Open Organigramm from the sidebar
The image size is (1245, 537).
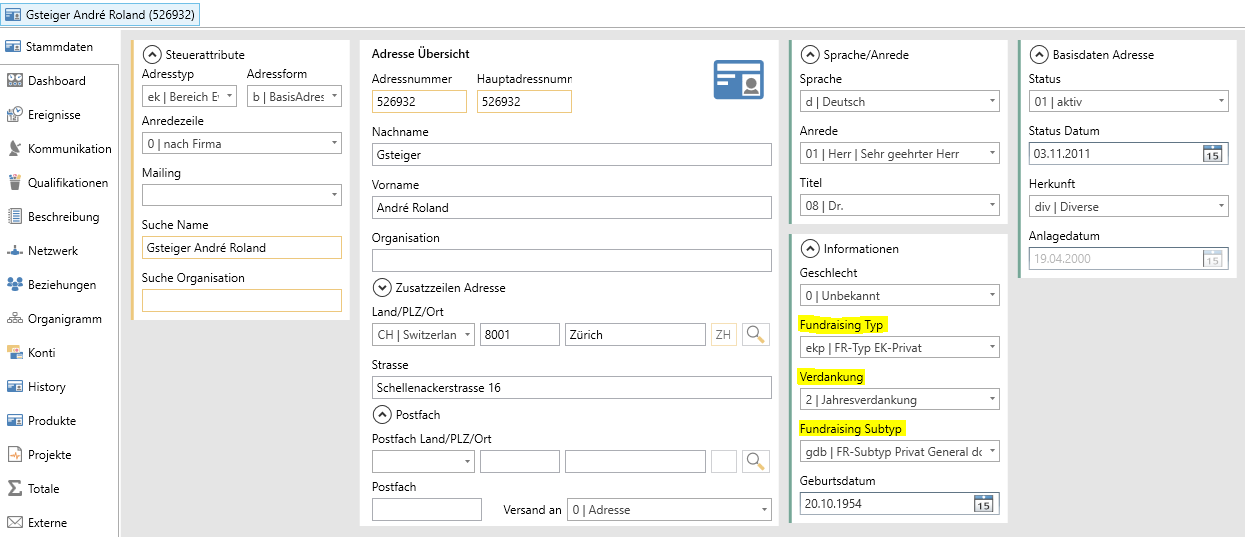[64, 319]
